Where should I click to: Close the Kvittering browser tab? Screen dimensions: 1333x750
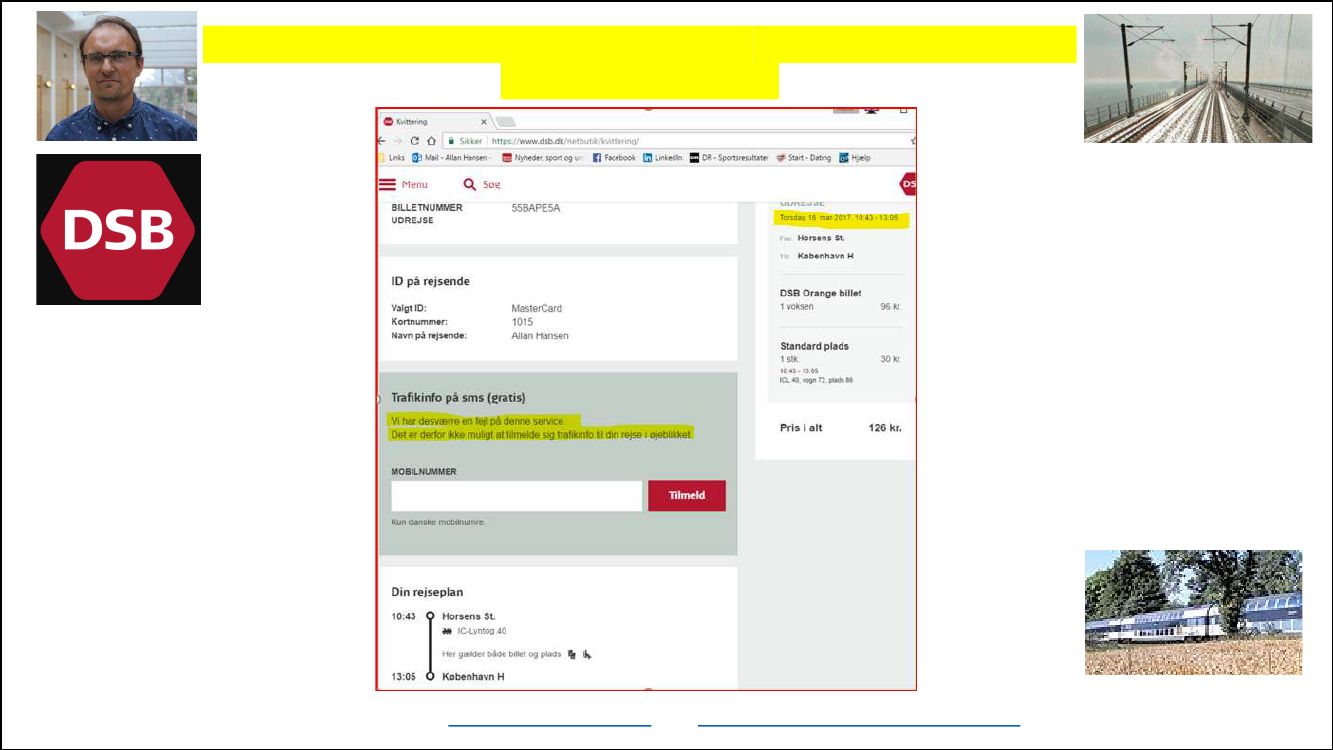coord(484,122)
